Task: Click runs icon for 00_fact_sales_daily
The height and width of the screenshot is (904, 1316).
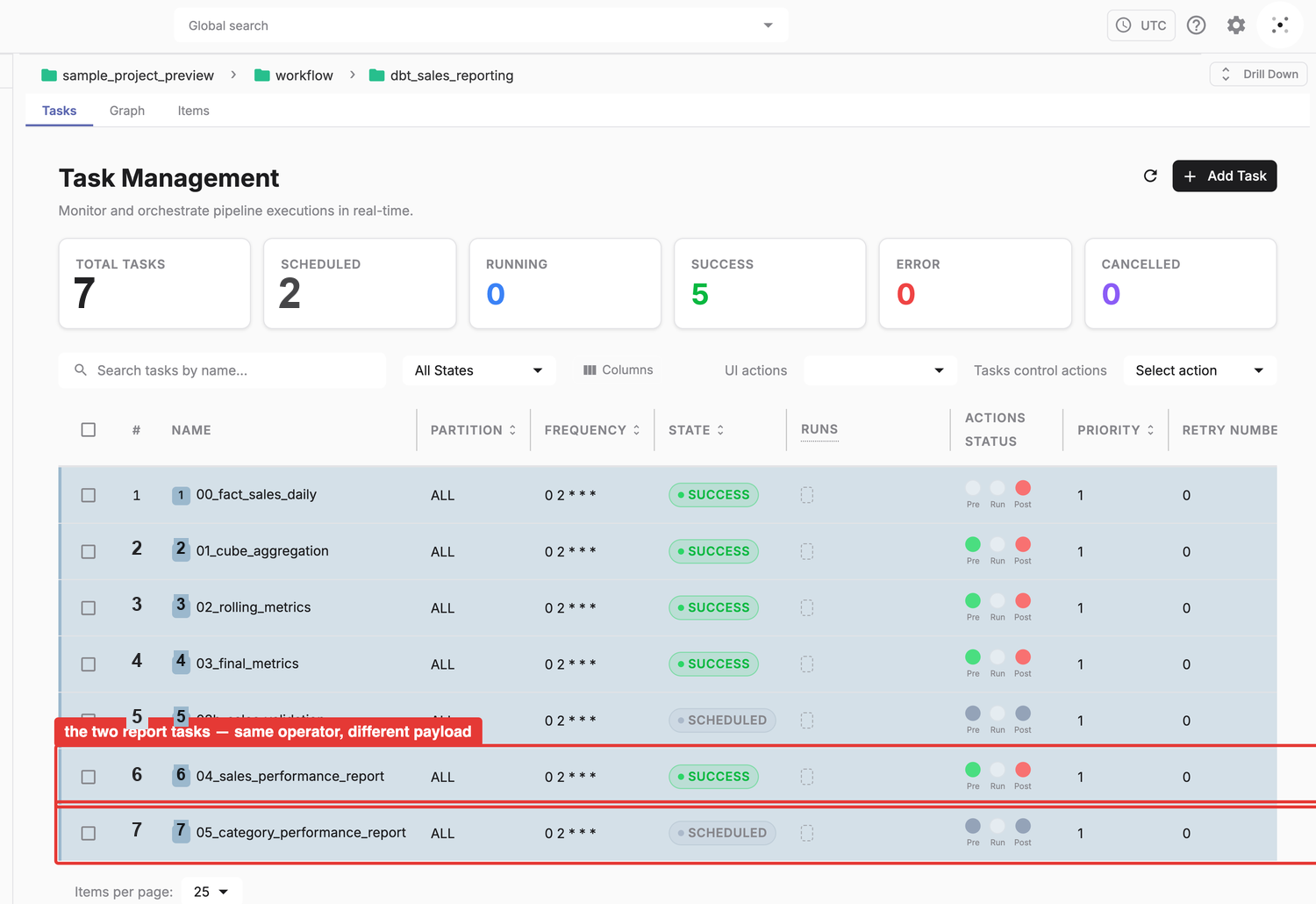Action: coord(807,495)
